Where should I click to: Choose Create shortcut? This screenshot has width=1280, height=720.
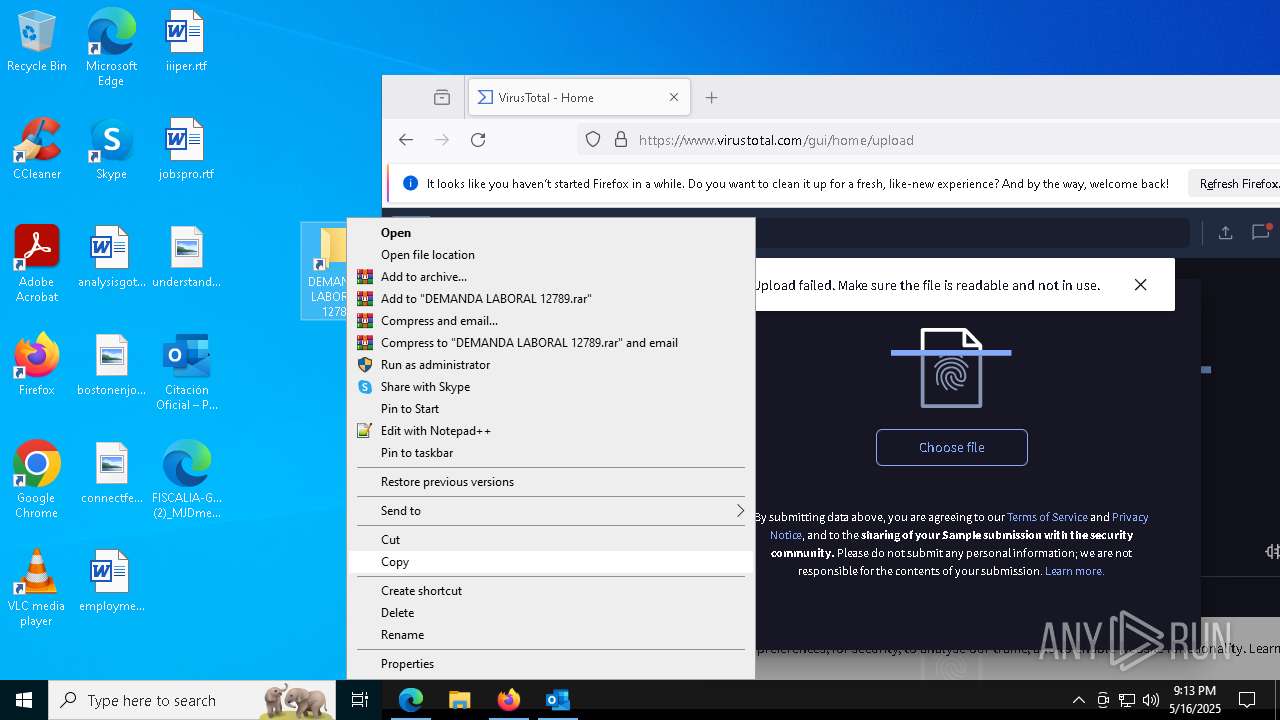click(x=551, y=591)
